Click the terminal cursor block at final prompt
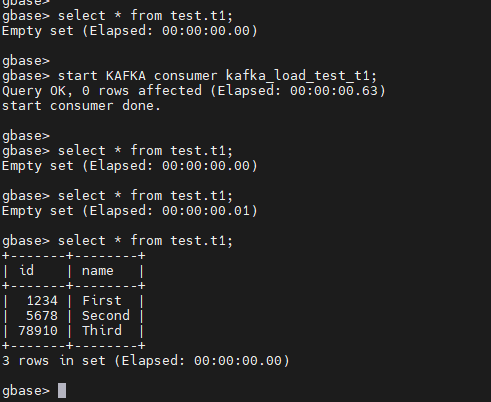This screenshot has height=402, width=491. tap(62, 390)
